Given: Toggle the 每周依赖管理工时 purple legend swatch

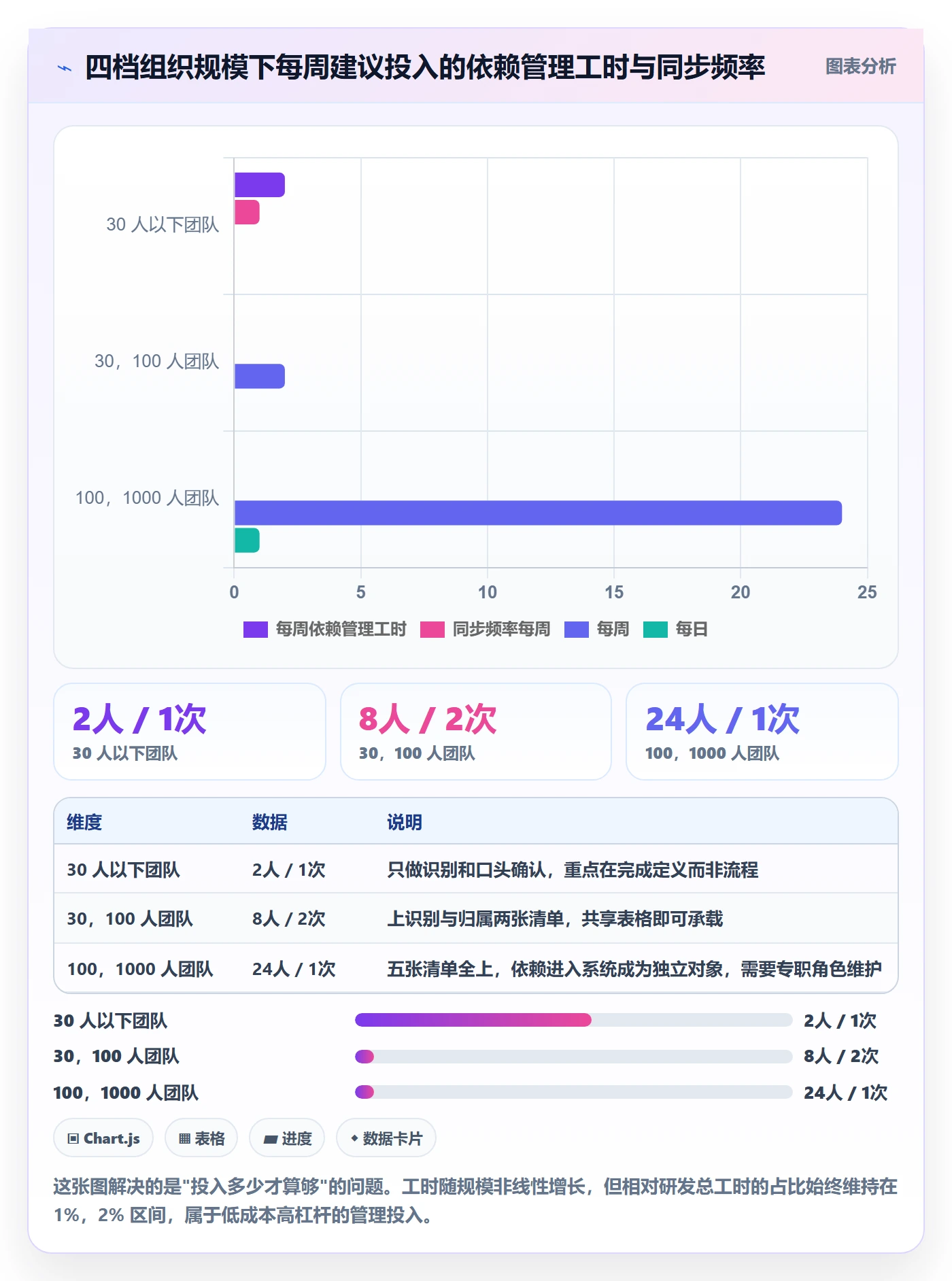Looking at the screenshot, I should click(256, 629).
